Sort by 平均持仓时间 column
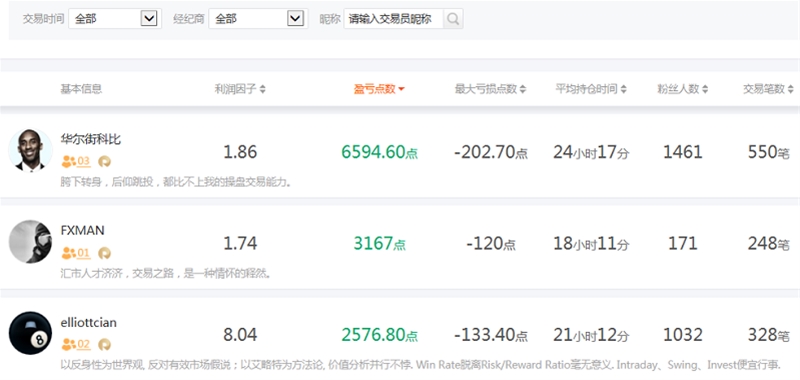Viewport: 800px width, 380px height. coord(591,89)
